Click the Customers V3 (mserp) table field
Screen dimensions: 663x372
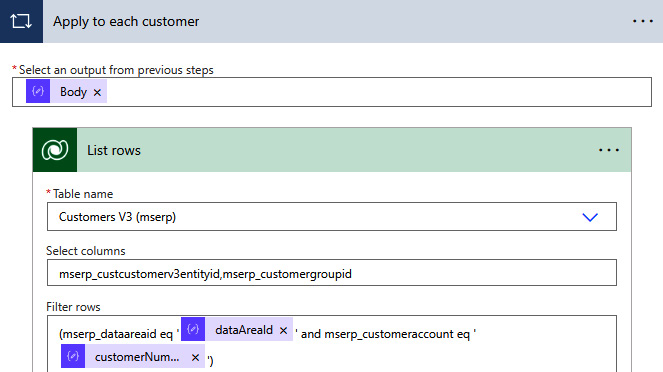[x=332, y=217]
